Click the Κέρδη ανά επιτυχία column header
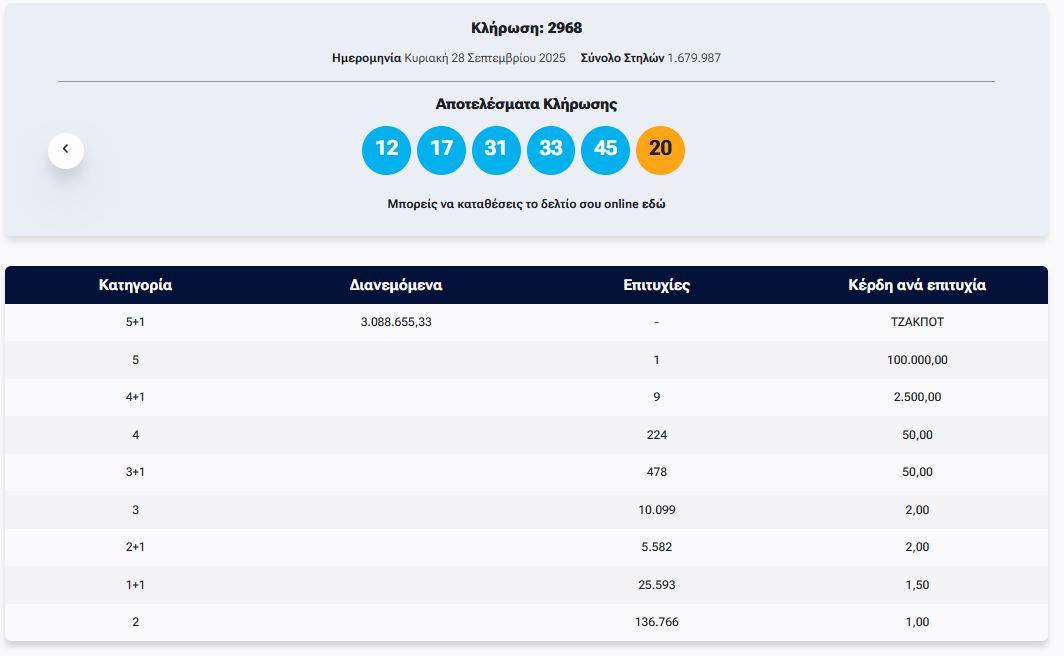The image size is (1064, 656). coord(917,285)
